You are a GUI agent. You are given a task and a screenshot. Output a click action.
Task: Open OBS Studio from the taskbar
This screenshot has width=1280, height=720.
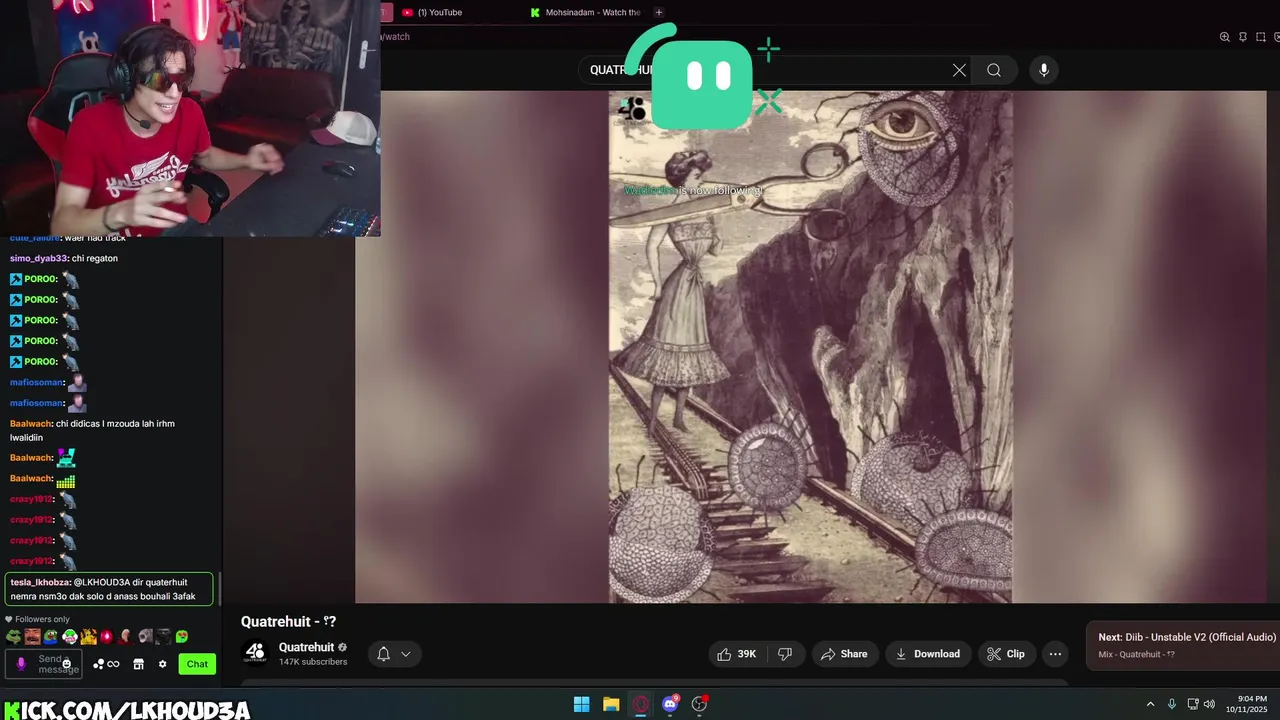[x=700, y=704]
